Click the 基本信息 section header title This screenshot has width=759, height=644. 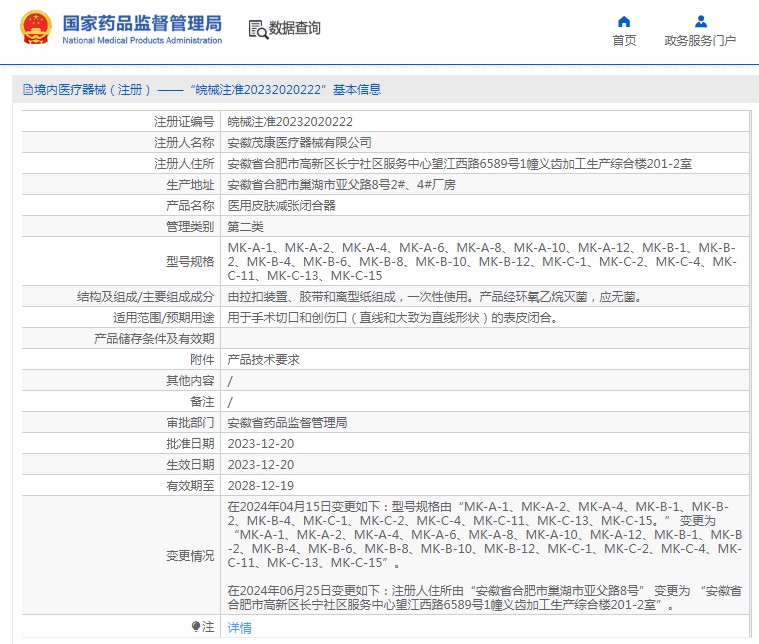click(x=357, y=90)
